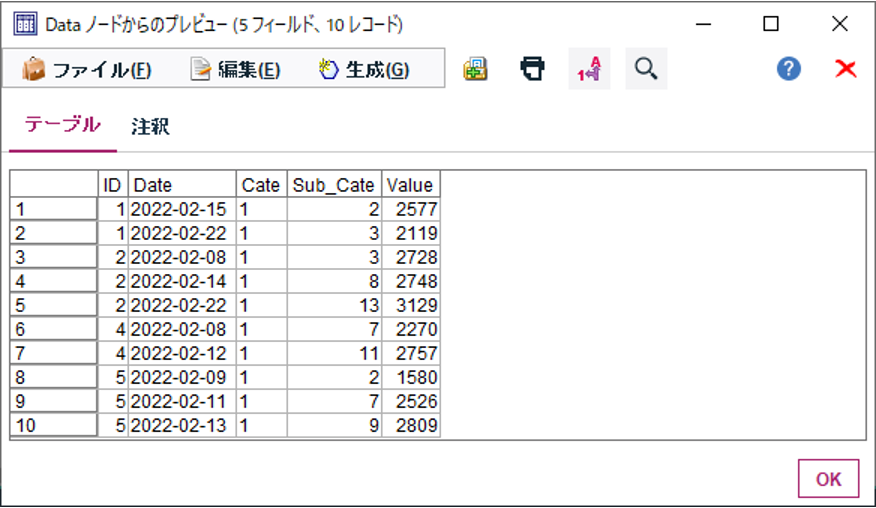Click the date cell 2022-02-11
The width and height of the screenshot is (876, 508).
coord(182,401)
